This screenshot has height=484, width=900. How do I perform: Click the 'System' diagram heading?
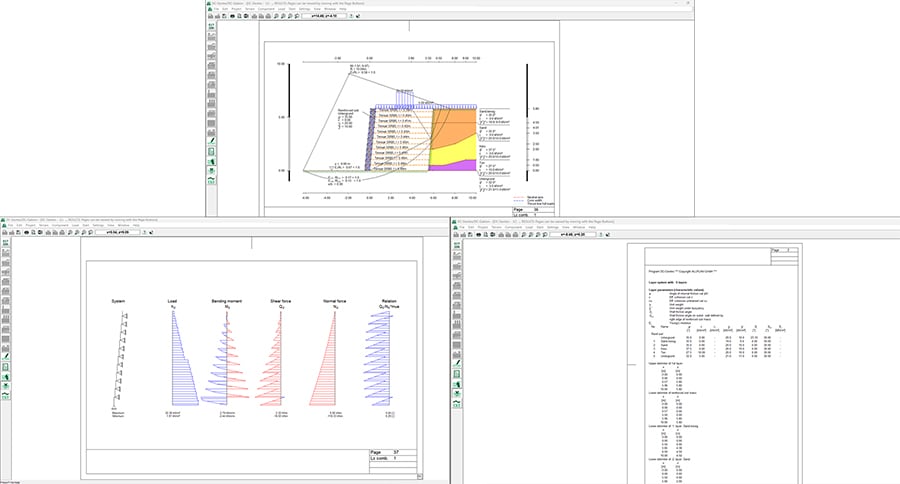coord(118,301)
